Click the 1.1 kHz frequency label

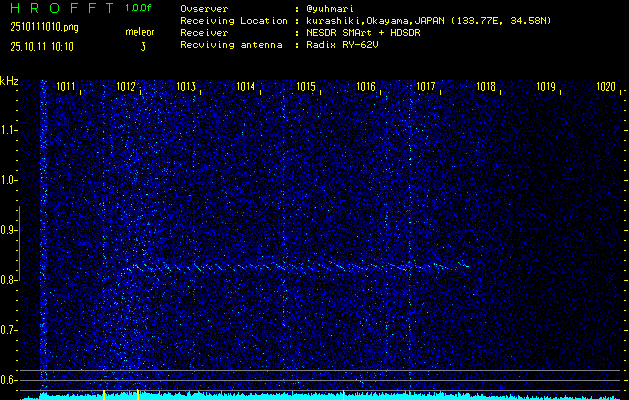[7, 130]
